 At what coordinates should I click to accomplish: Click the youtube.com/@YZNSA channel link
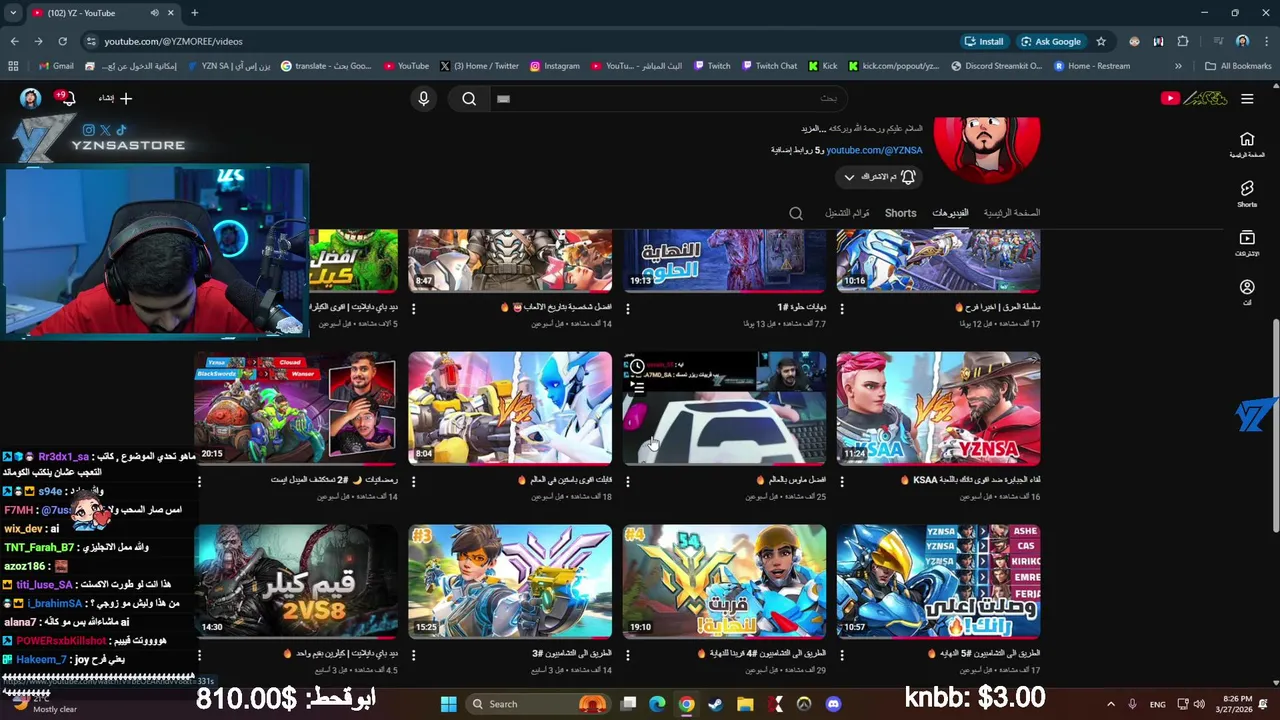pos(874,150)
